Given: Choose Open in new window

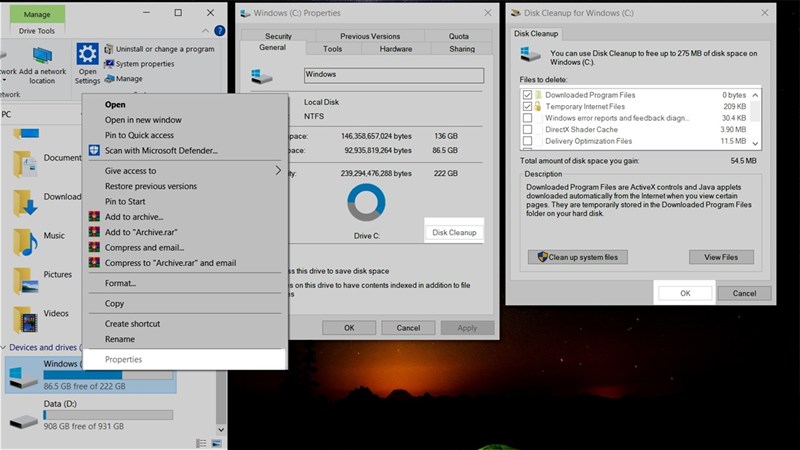Looking at the screenshot, I should click(185, 120).
